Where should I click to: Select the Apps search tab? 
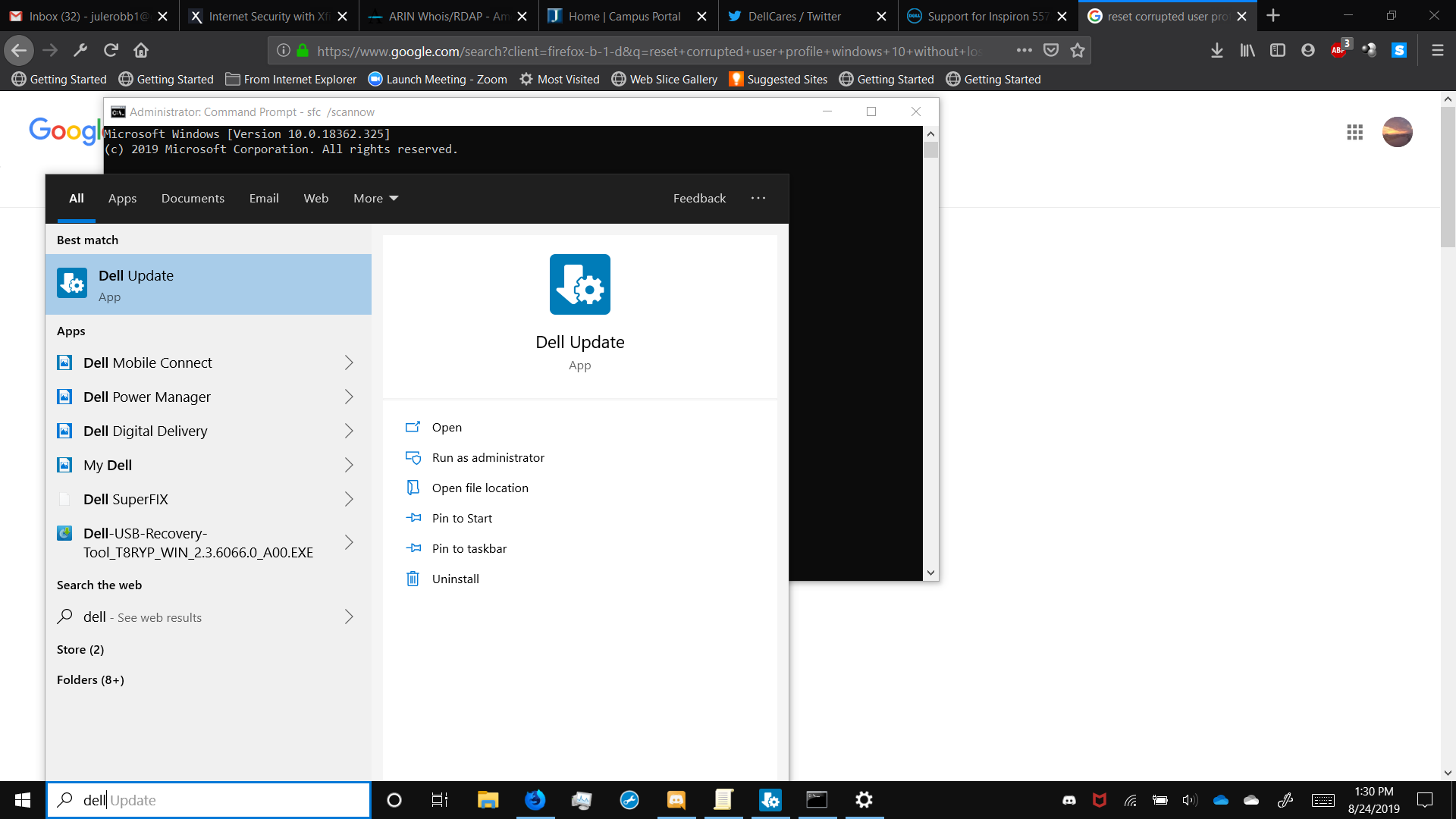(122, 198)
